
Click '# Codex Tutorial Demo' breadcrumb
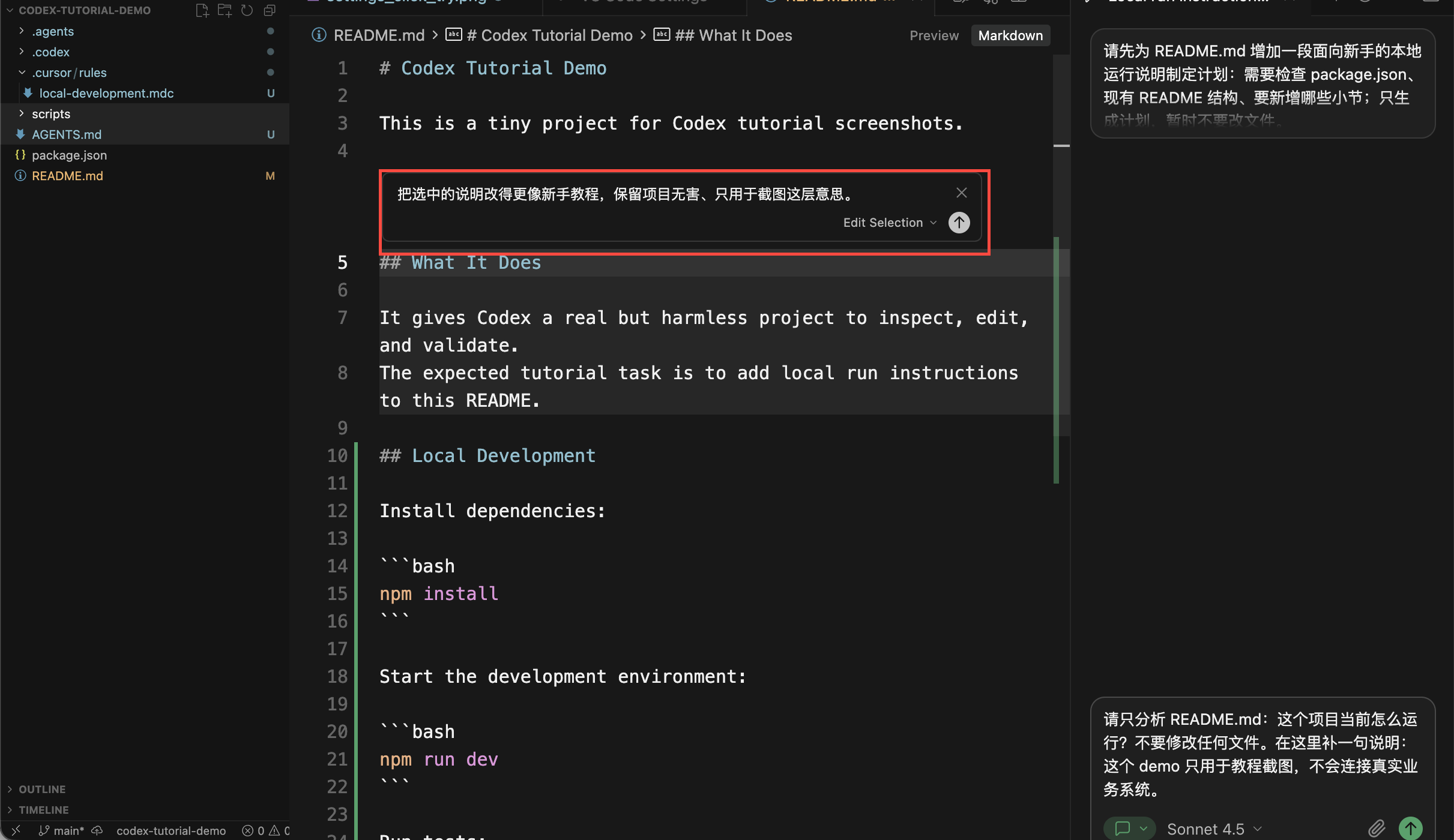pyautogui.click(x=549, y=35)
